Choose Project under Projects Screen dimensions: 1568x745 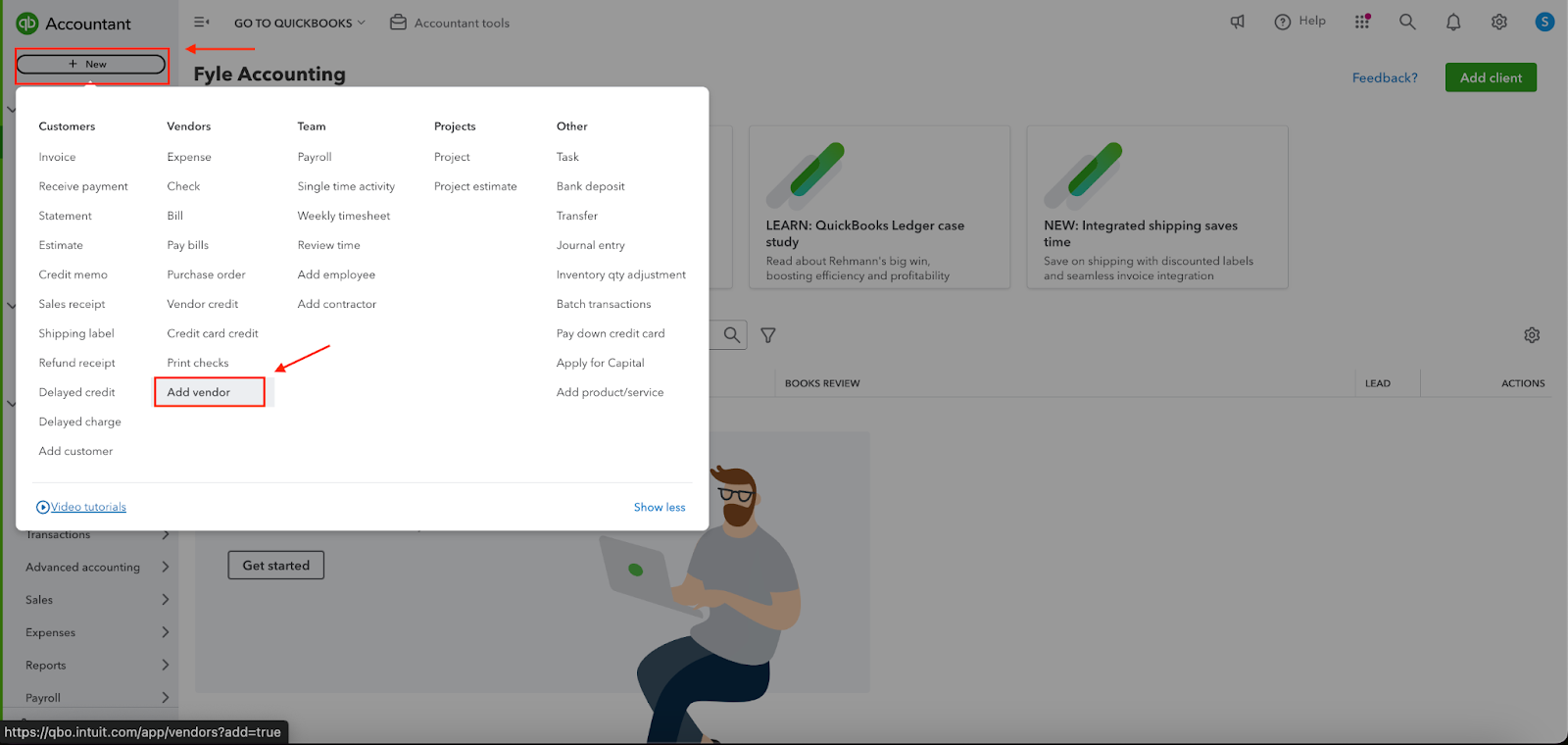452,157
